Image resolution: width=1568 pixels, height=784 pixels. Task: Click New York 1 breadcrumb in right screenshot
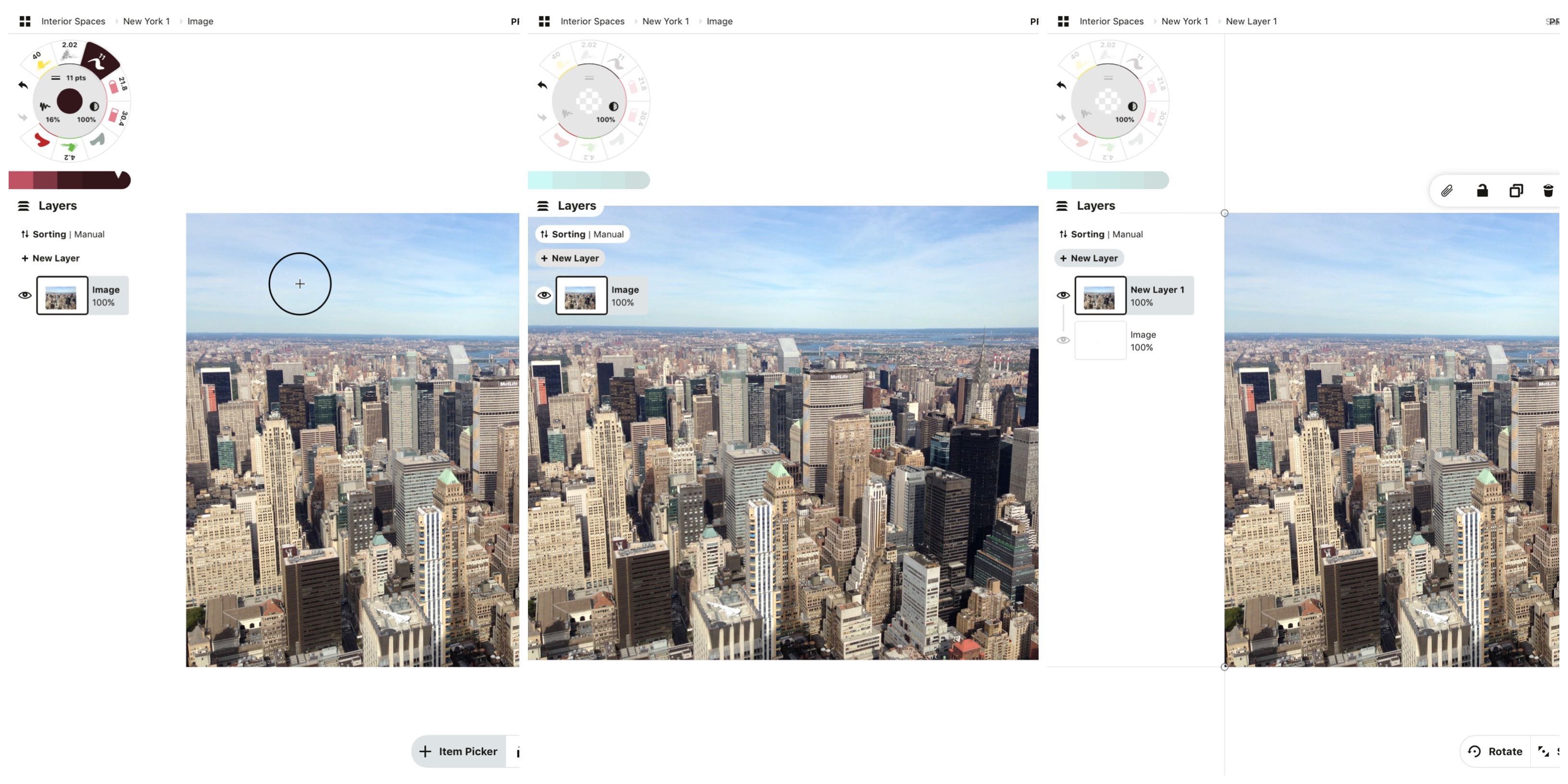pos(1185,21)
